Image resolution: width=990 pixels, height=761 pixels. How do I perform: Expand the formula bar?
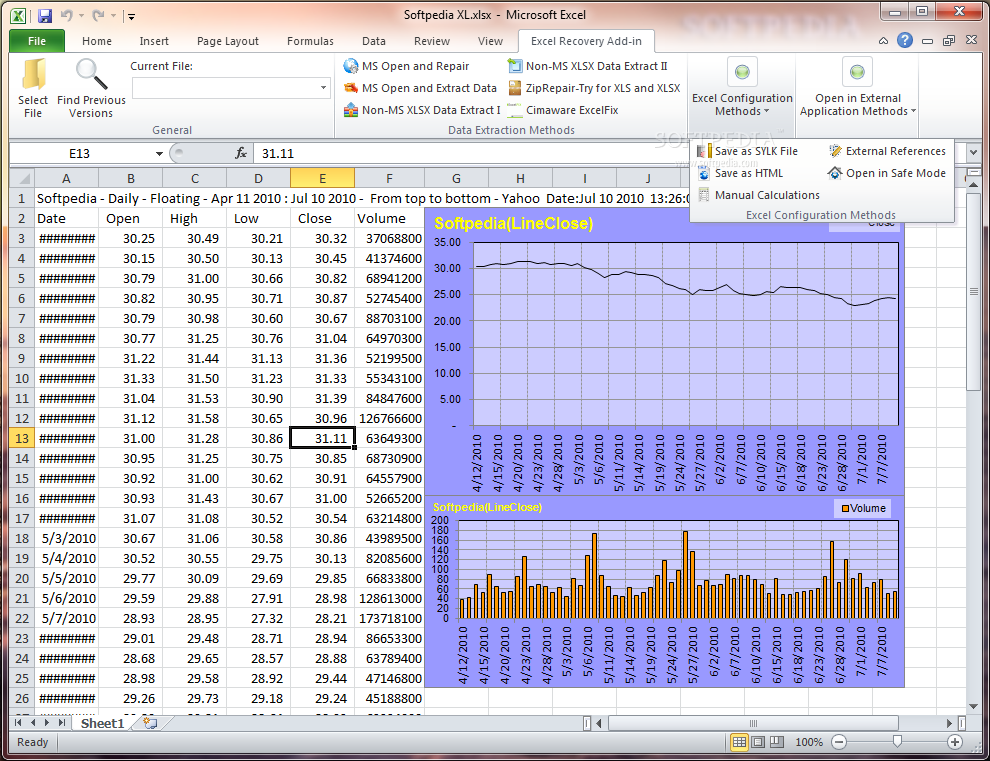pos(973,153)
